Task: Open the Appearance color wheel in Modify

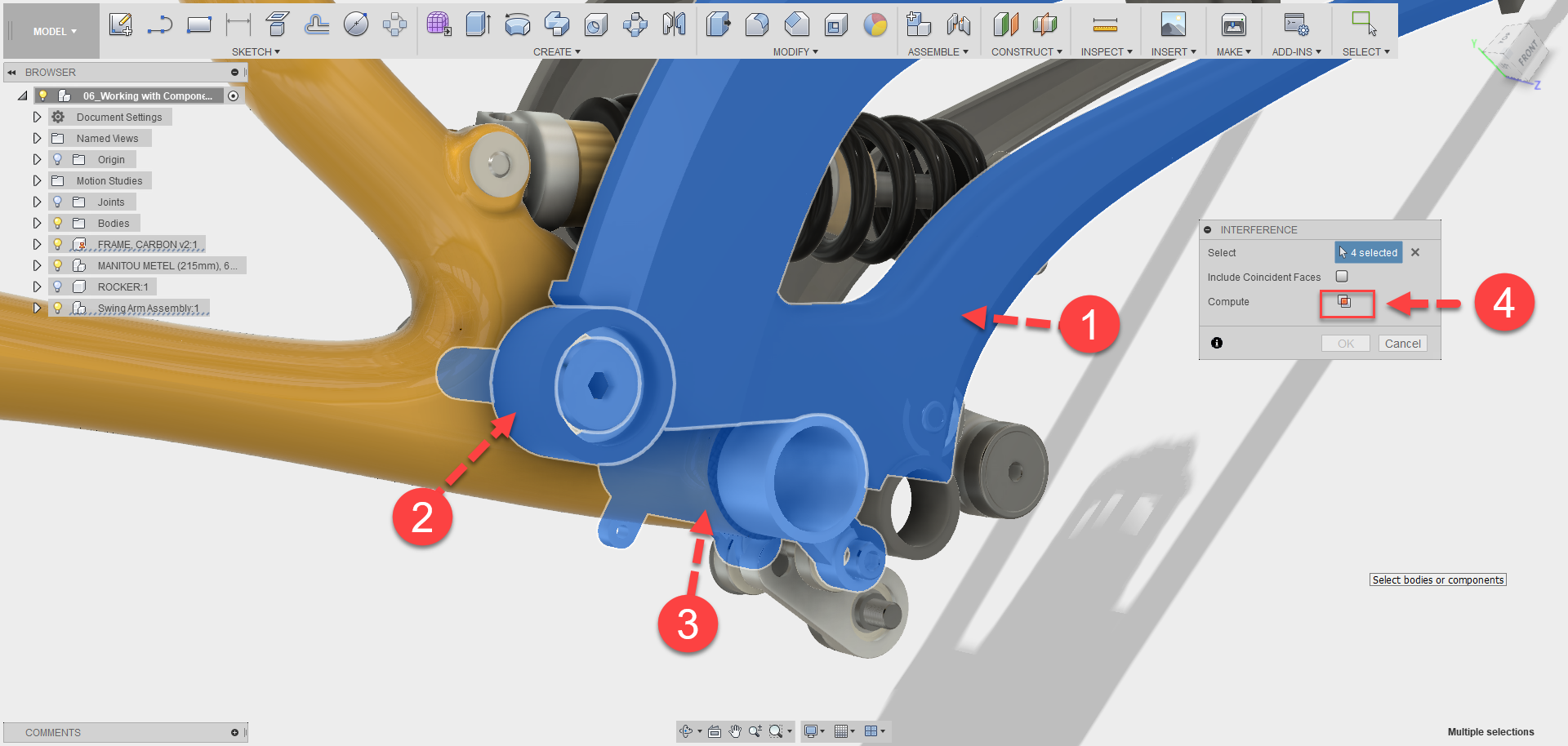Action: pos(876,26)
